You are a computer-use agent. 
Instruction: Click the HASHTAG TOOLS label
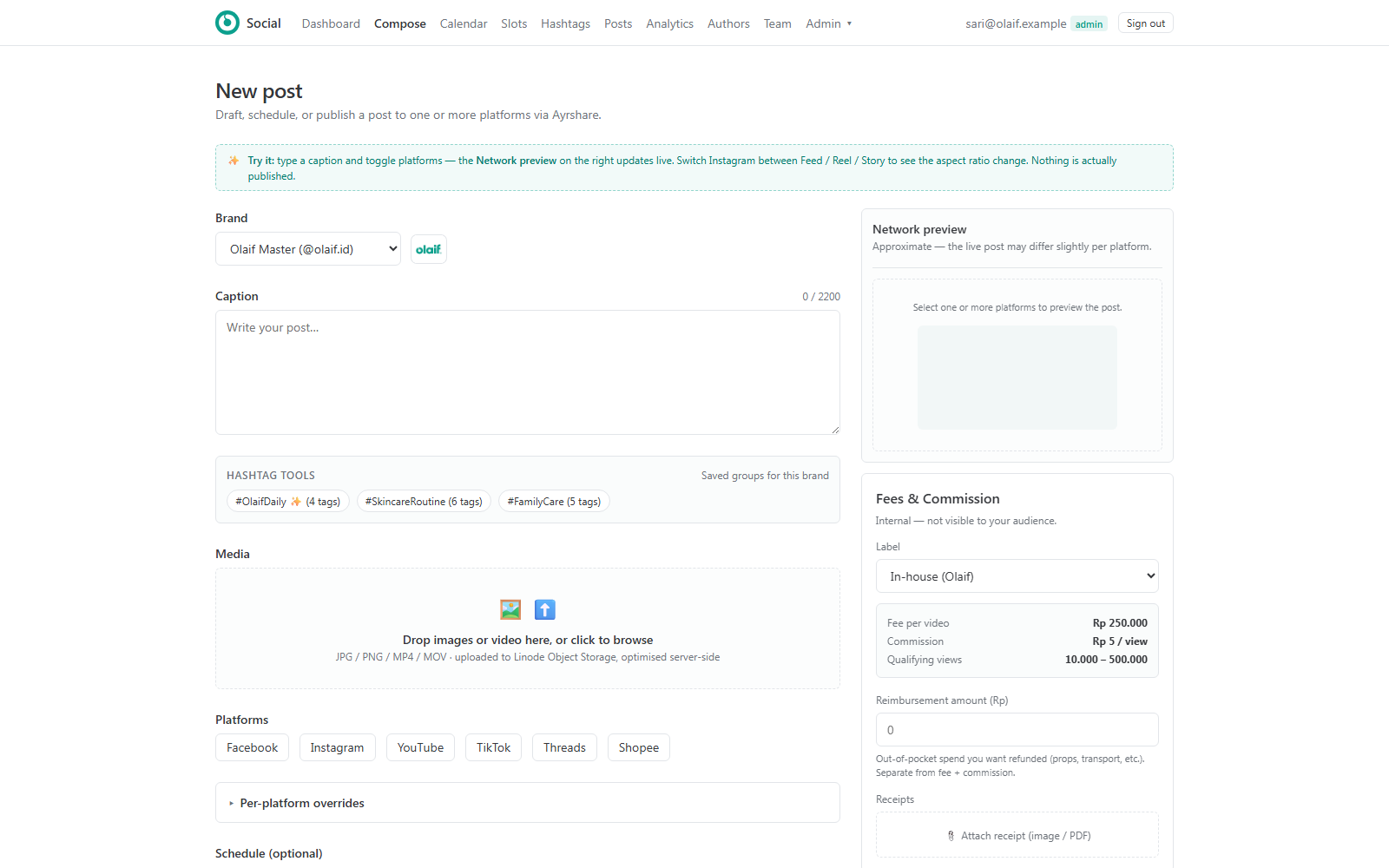pyautogui.click(x=271, y=476)
